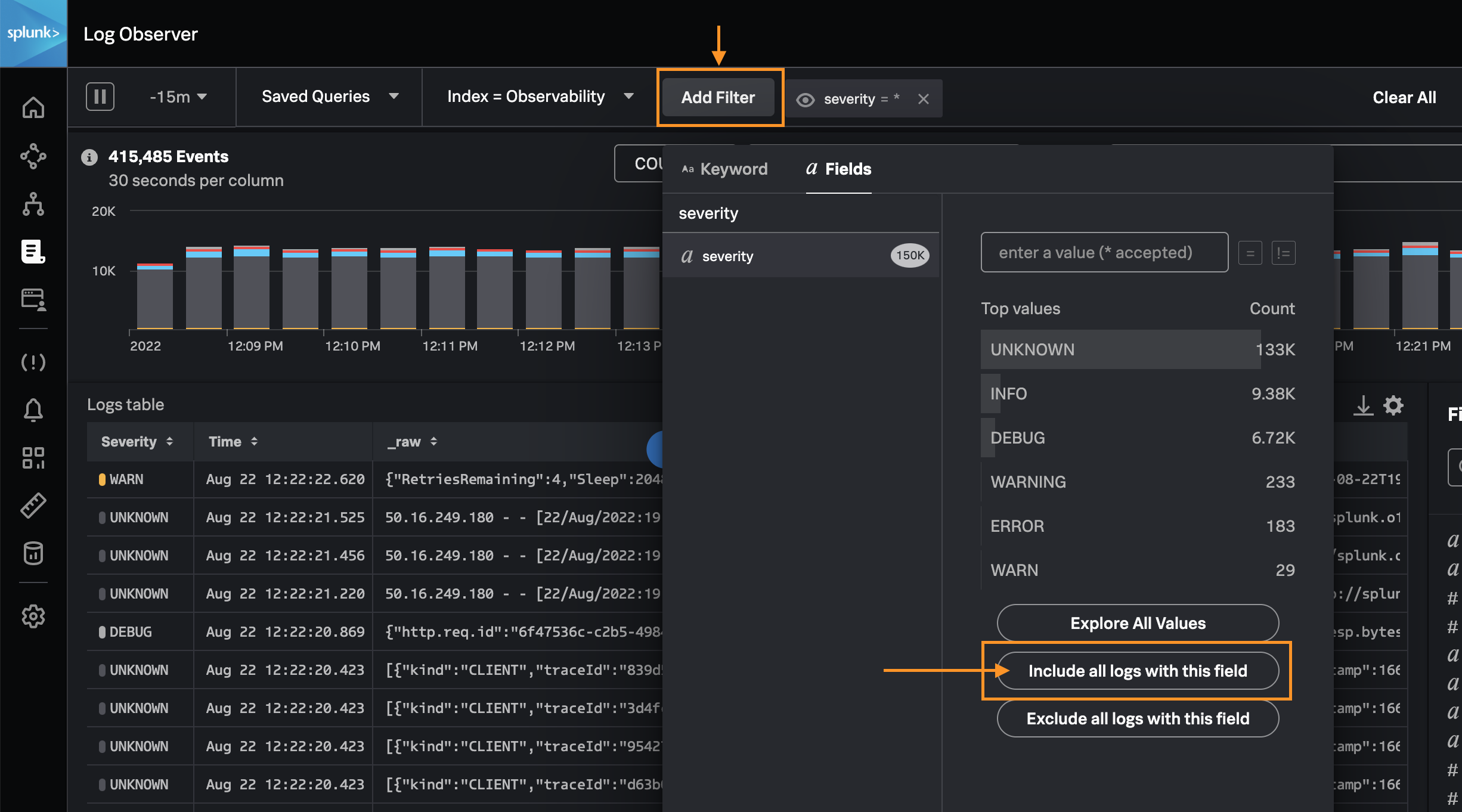This screenshot has height=812, width=1462.
Task: Select the equals operator button
Action: (1250, 253)
